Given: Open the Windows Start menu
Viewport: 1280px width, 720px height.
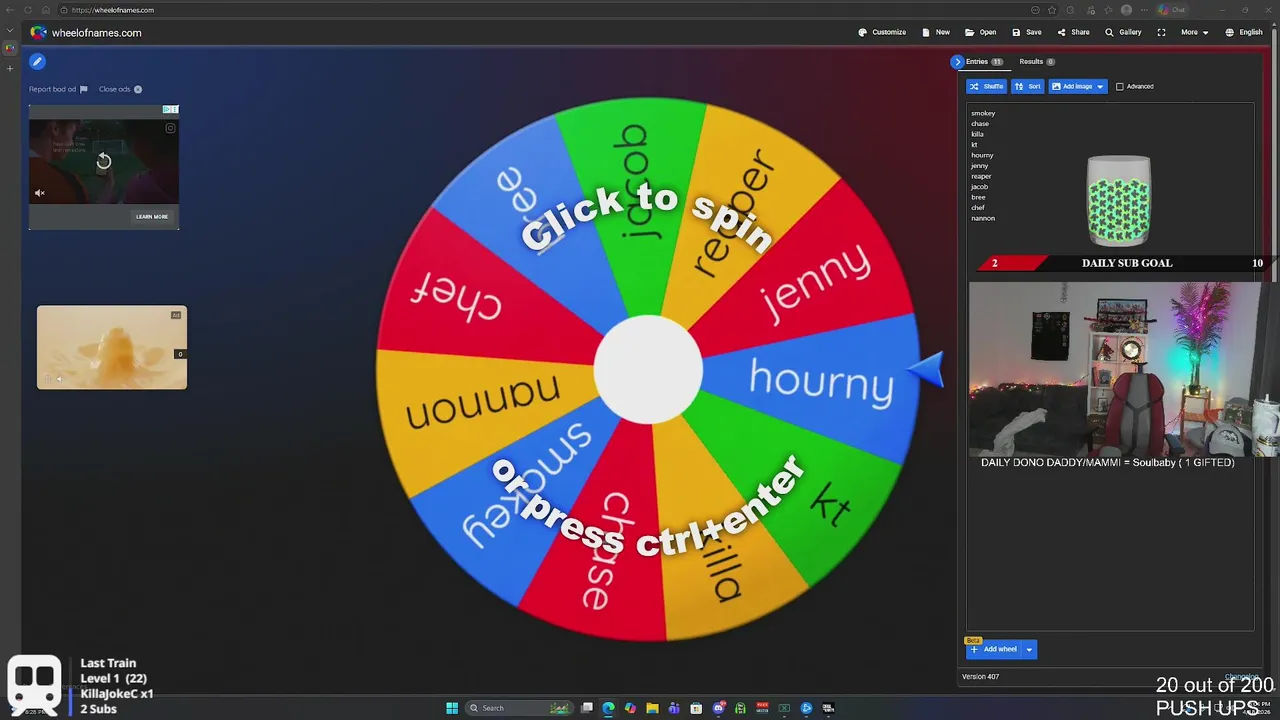Looking at the screenshot, I should coord(452,708).
